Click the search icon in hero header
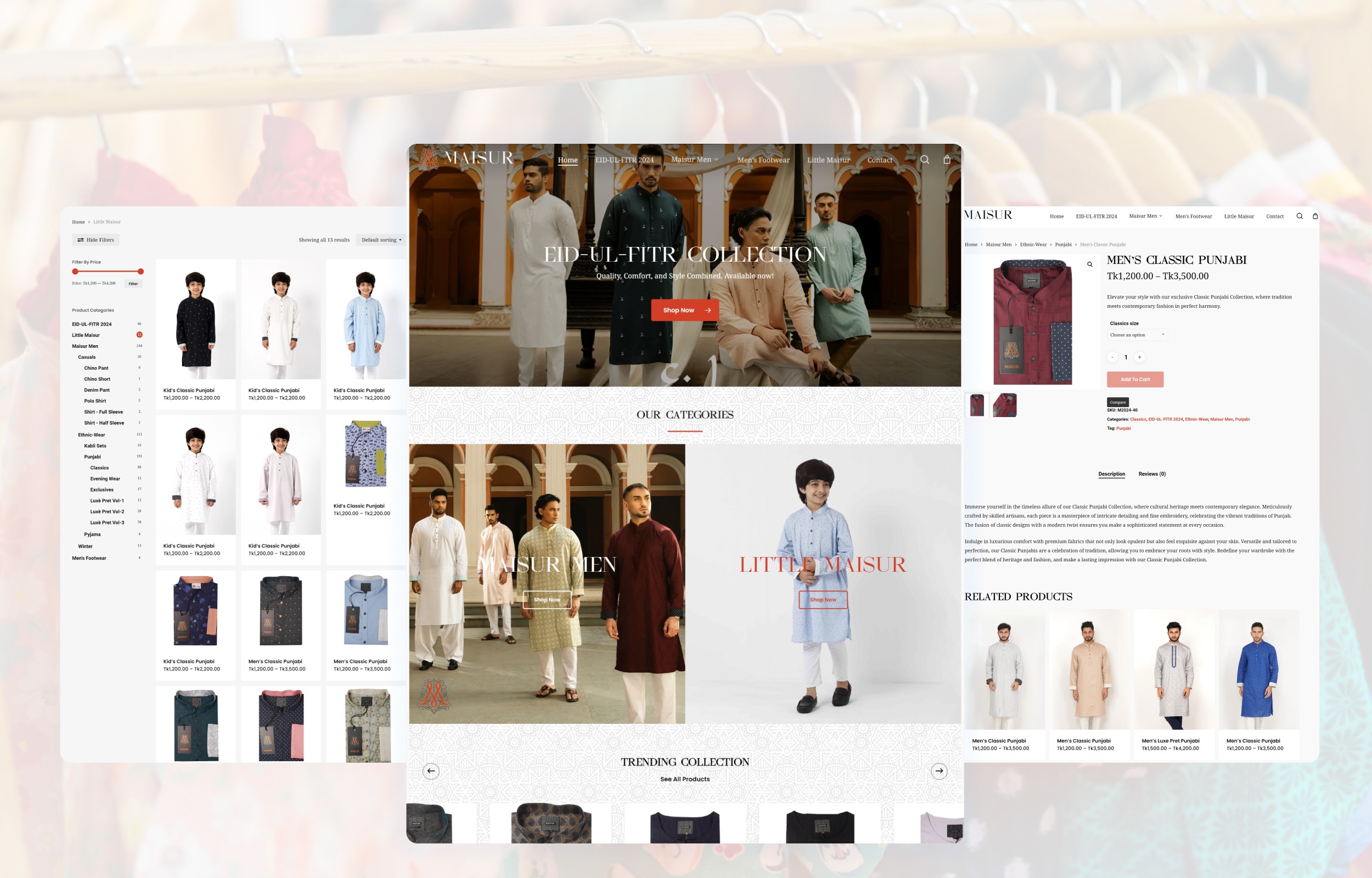 [925, 160]
